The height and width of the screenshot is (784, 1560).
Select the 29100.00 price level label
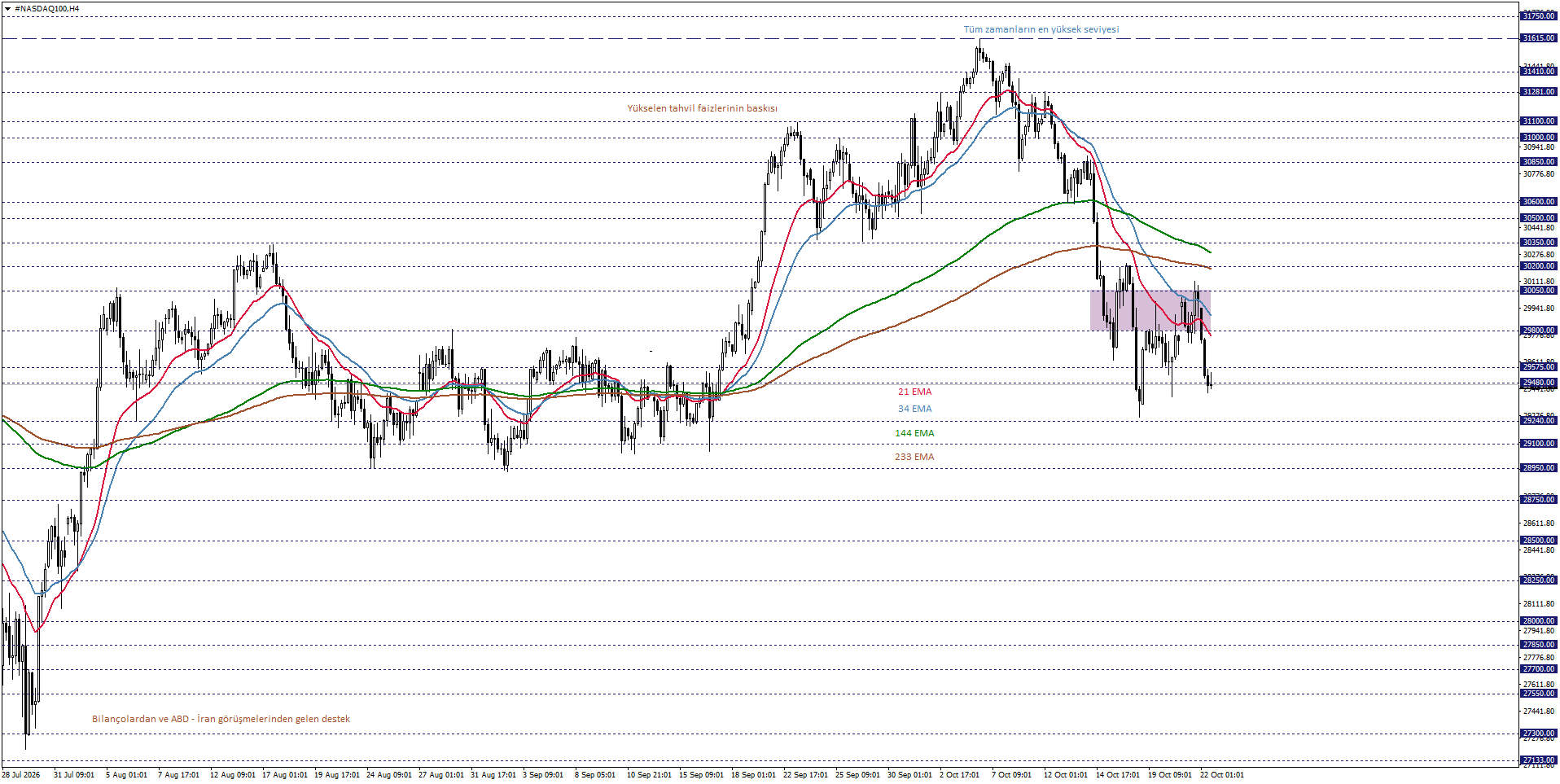point(1538,444)
